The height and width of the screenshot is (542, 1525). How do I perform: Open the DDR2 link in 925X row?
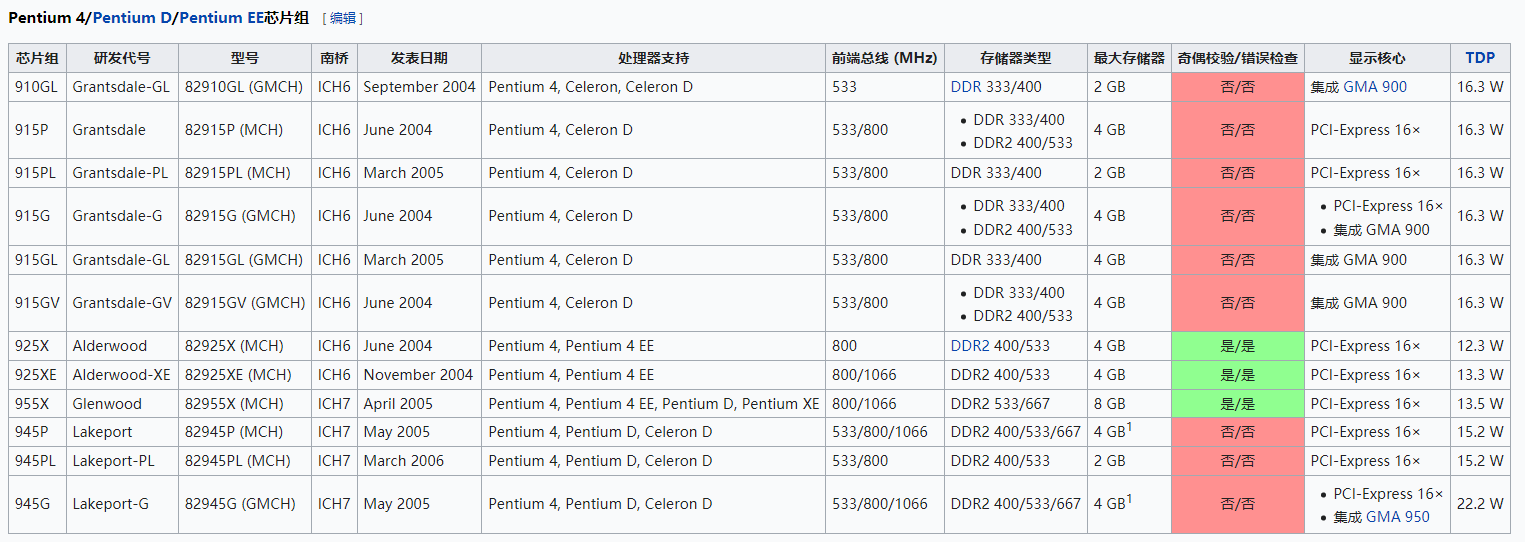click(970, 346)
